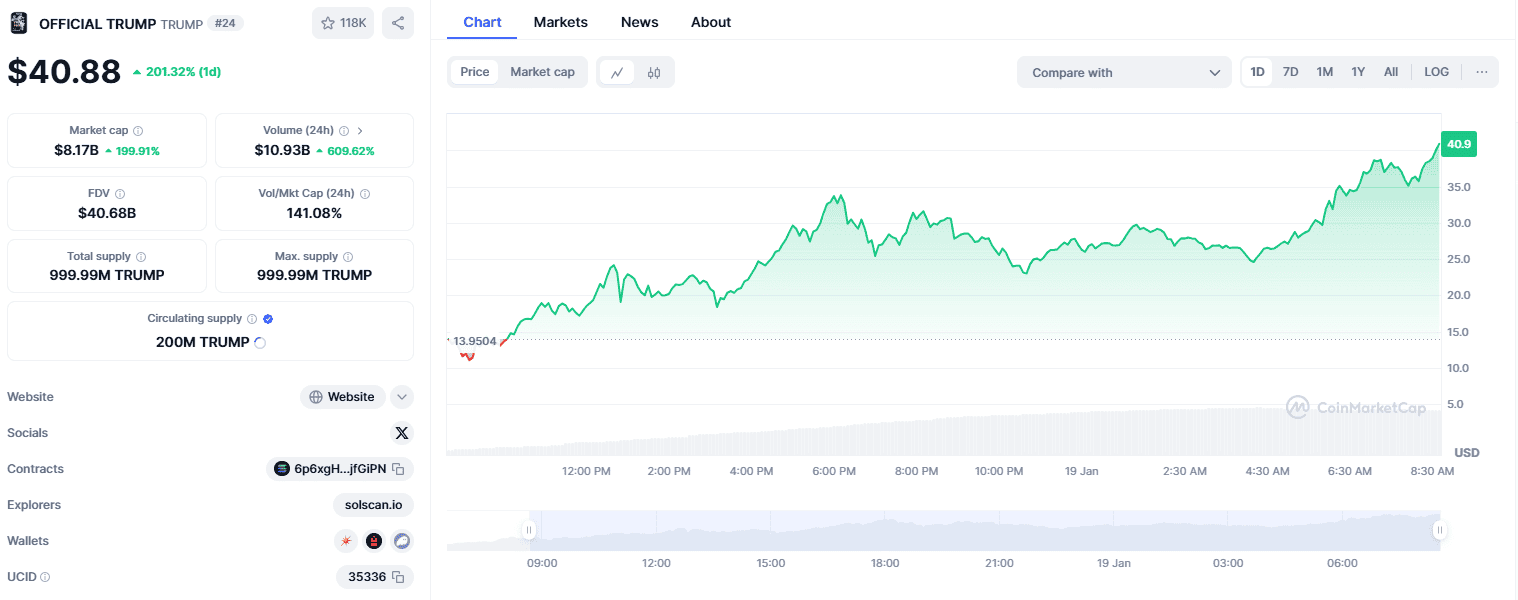Toggle chart to Price view
Screen dimensions: 1518x600
coord(475,72)
